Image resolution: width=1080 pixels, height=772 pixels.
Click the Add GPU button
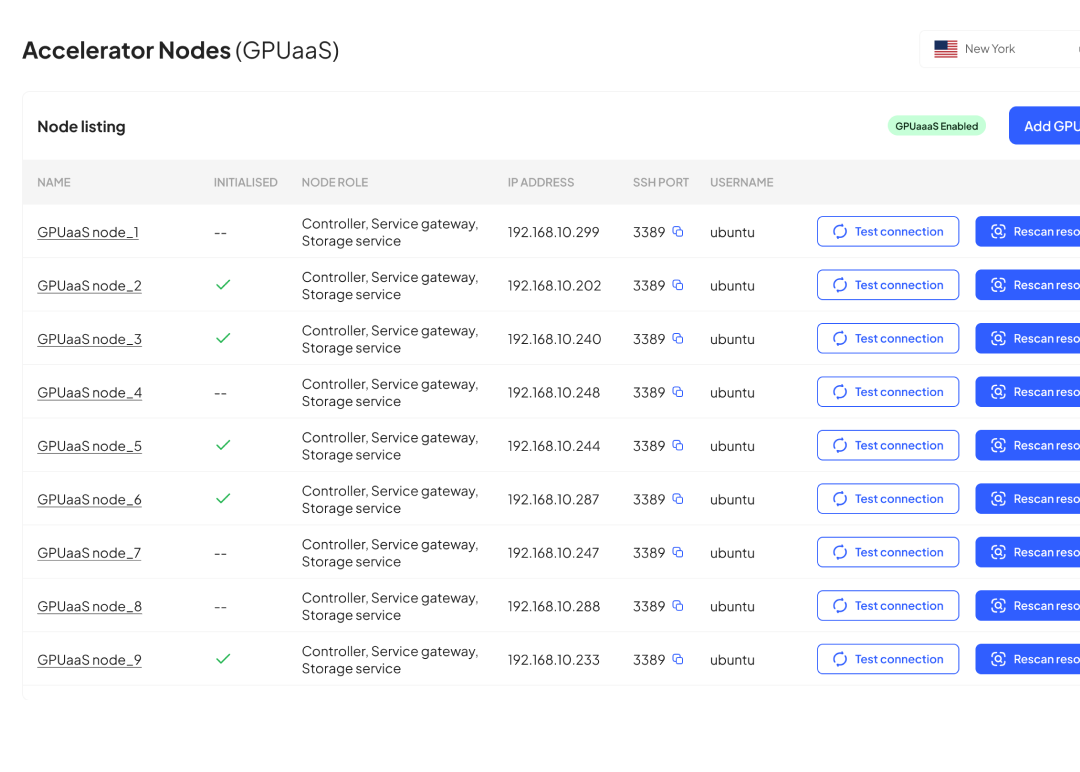tap(1045, 126)
